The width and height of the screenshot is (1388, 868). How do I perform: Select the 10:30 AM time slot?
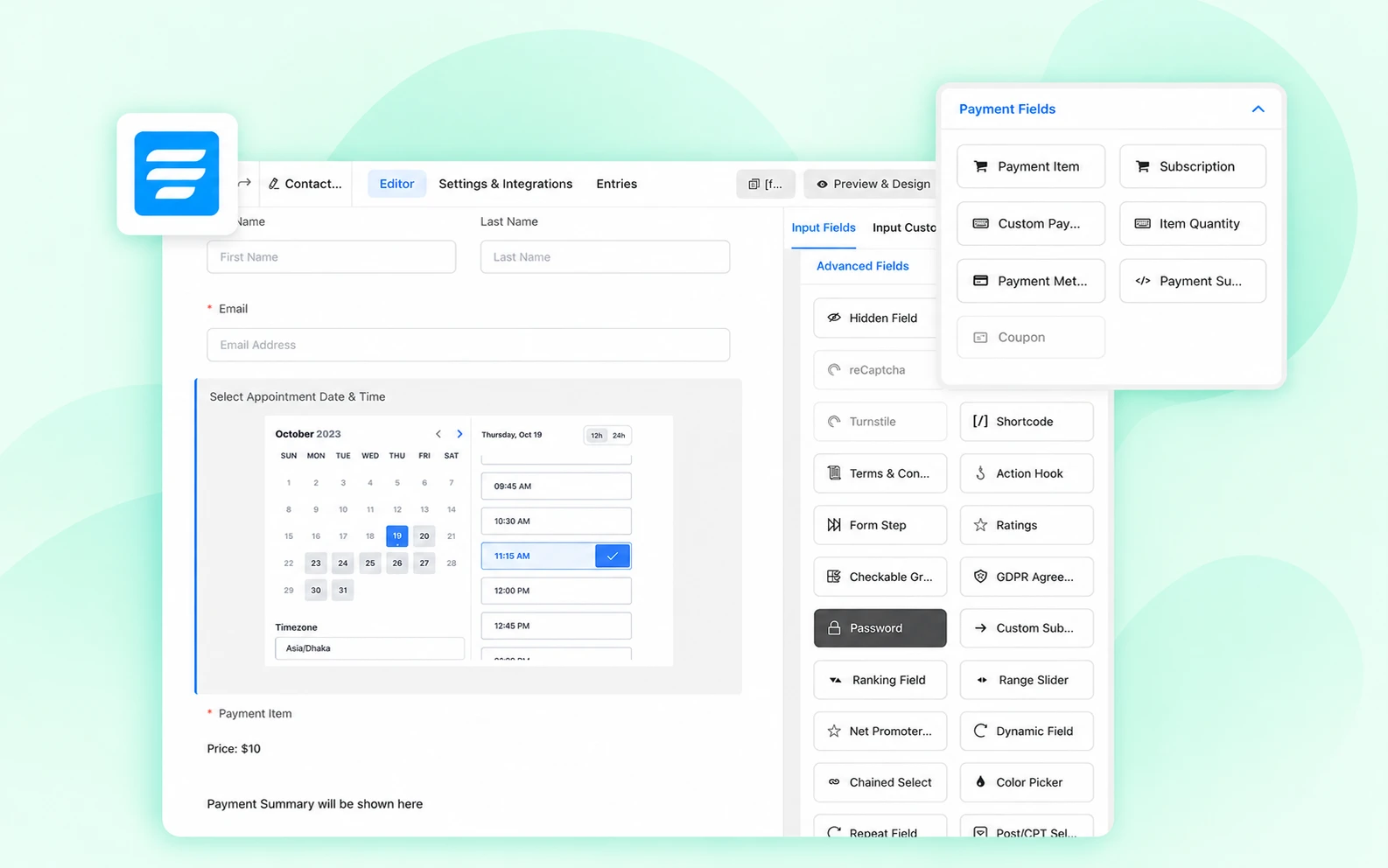coord(556,521)
